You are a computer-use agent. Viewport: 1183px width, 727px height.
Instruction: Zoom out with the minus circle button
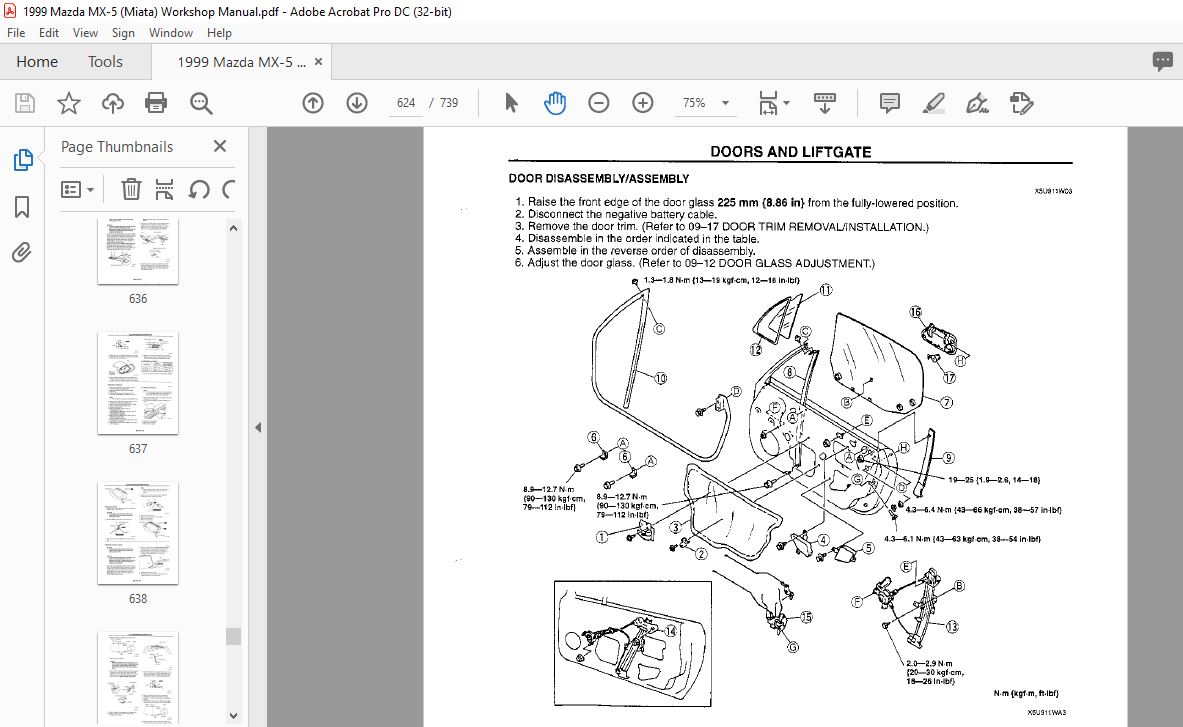(x=598, y=103)
